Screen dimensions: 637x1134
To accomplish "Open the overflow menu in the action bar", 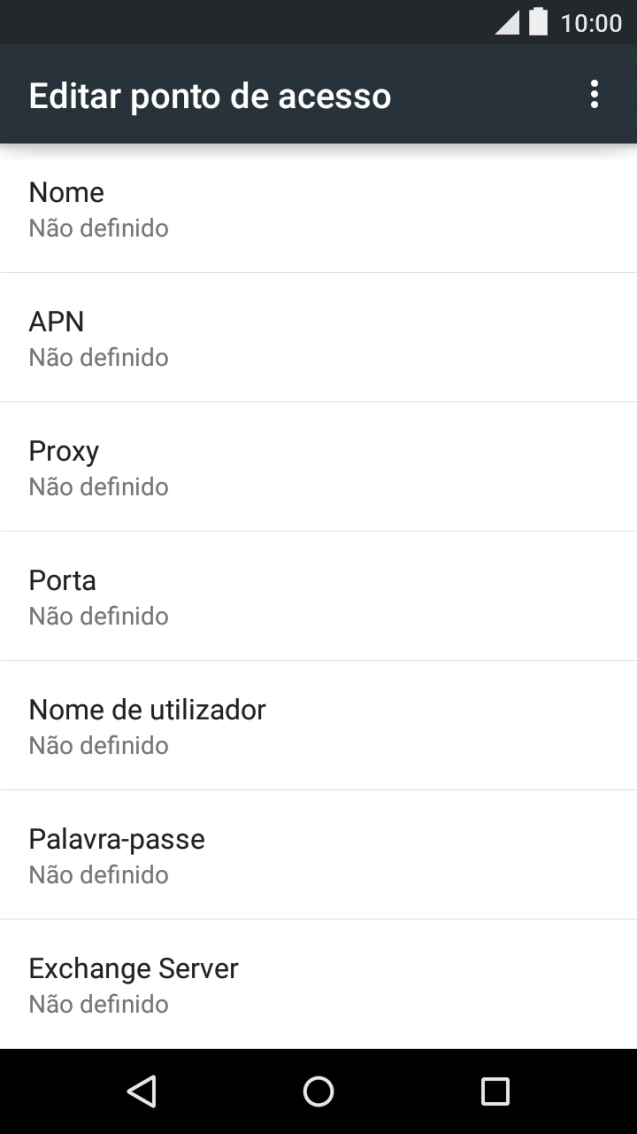I will tap(595, 95).
